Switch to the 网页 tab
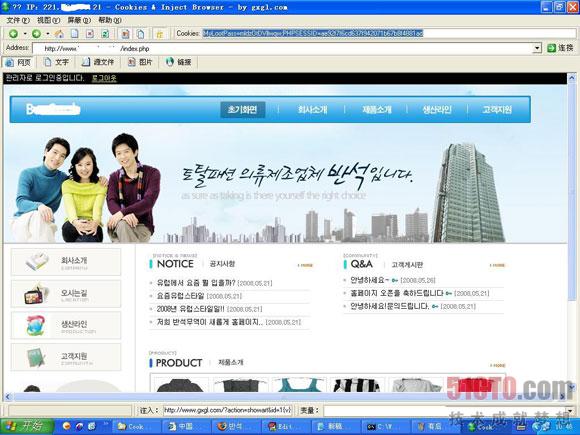The width and height of the screenshot is (580, 435). pyautogui.click(x=18, y=62)
